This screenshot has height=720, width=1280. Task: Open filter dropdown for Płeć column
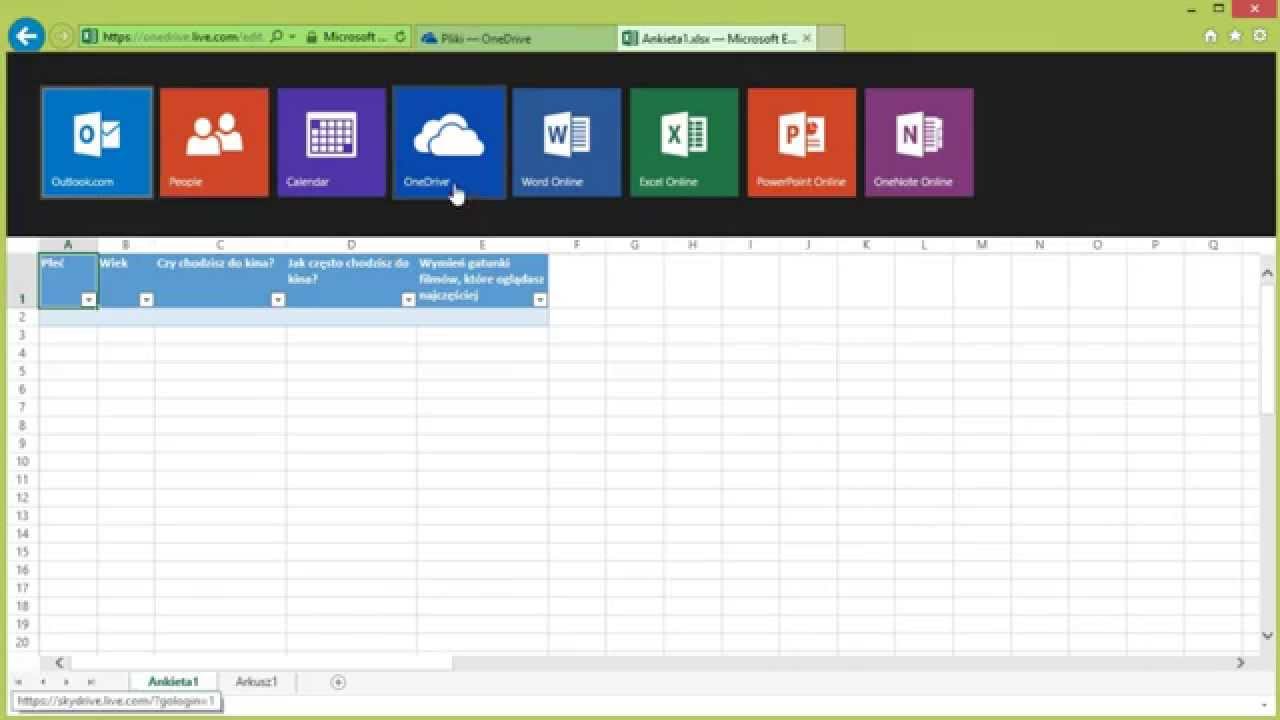coord(88,300)
